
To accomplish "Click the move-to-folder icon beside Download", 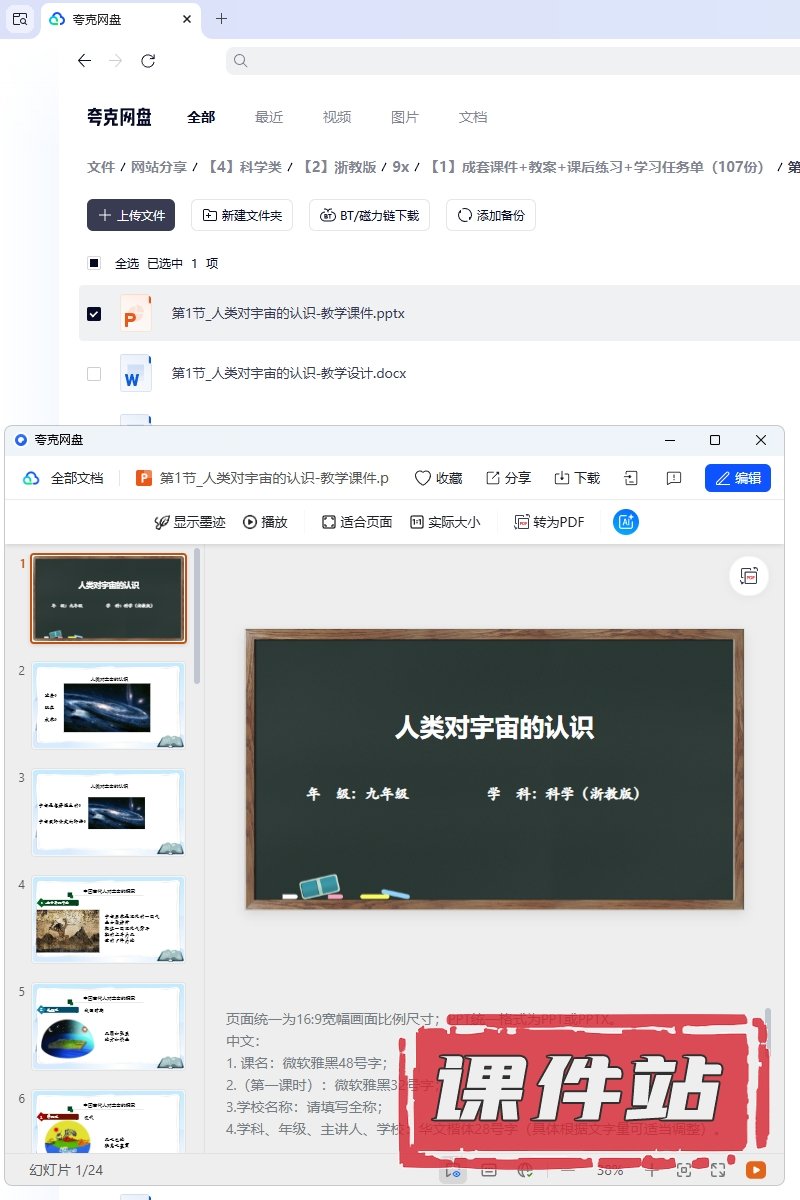I will click(631, 478).
